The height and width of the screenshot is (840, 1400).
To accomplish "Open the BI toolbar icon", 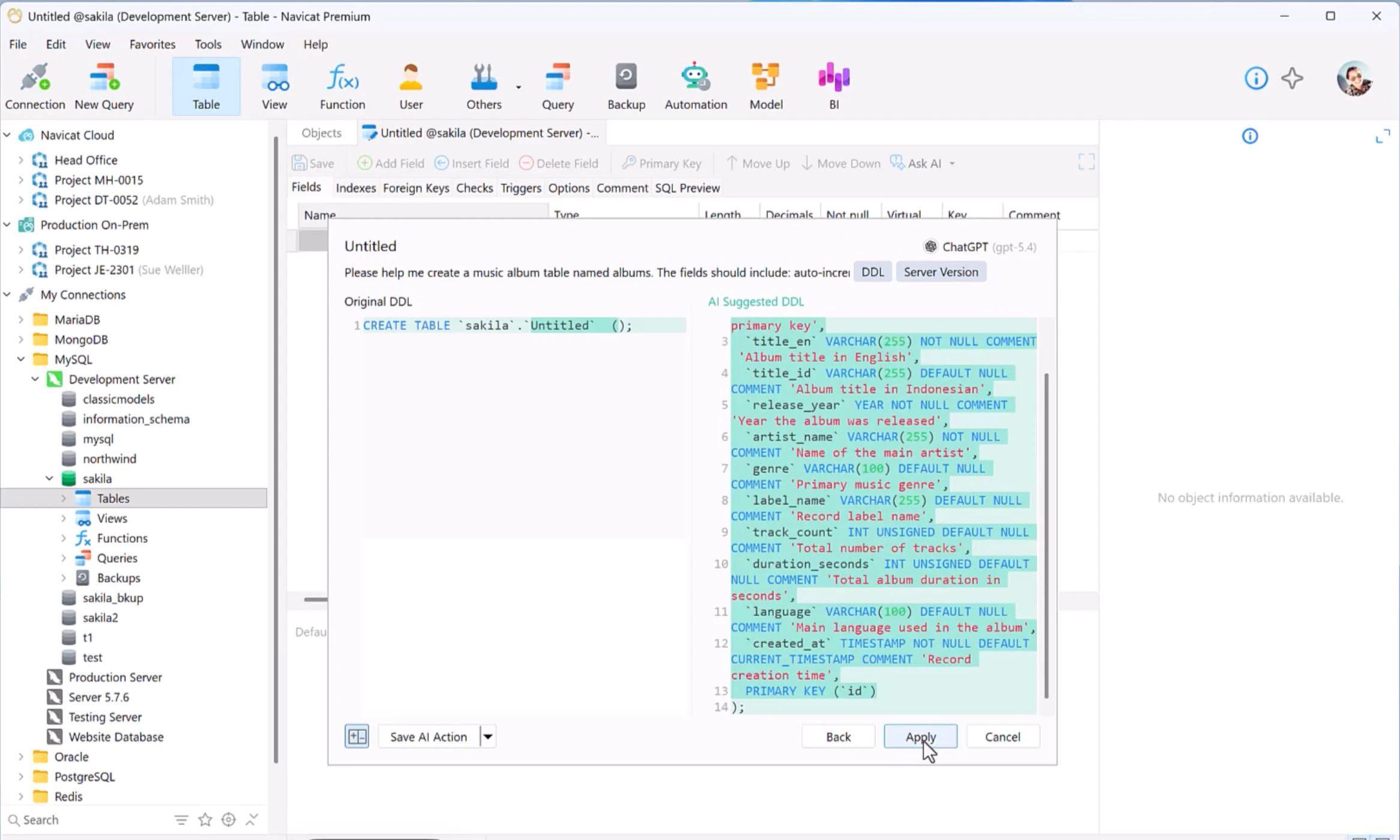I will (834, 86).
